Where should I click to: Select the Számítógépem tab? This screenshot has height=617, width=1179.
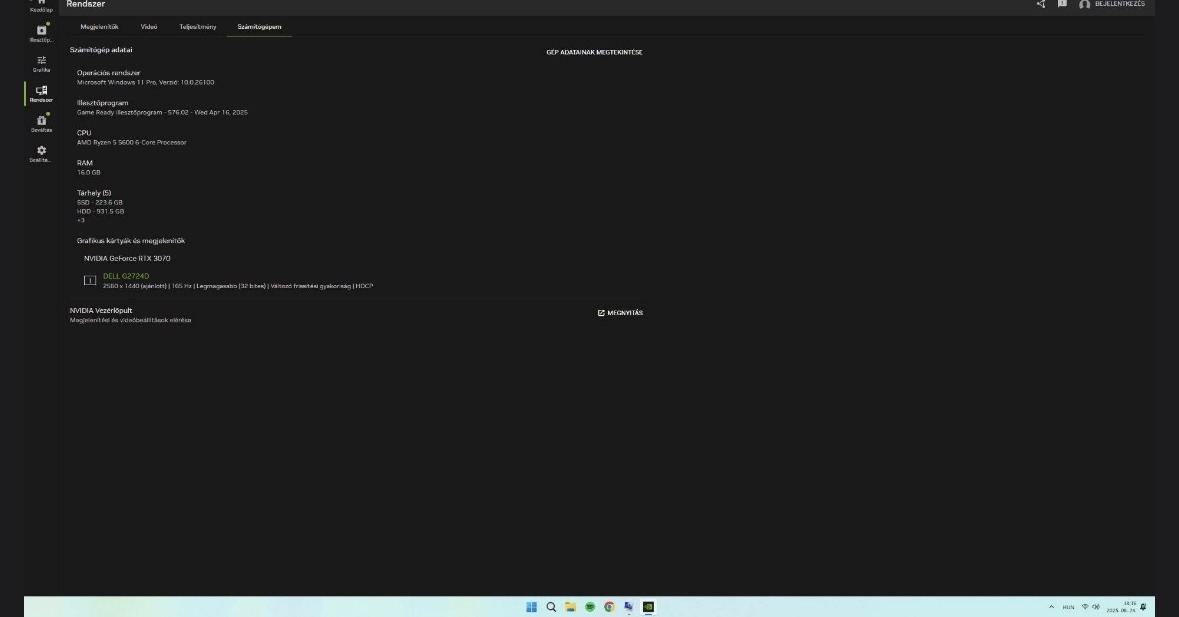[259, 27]
